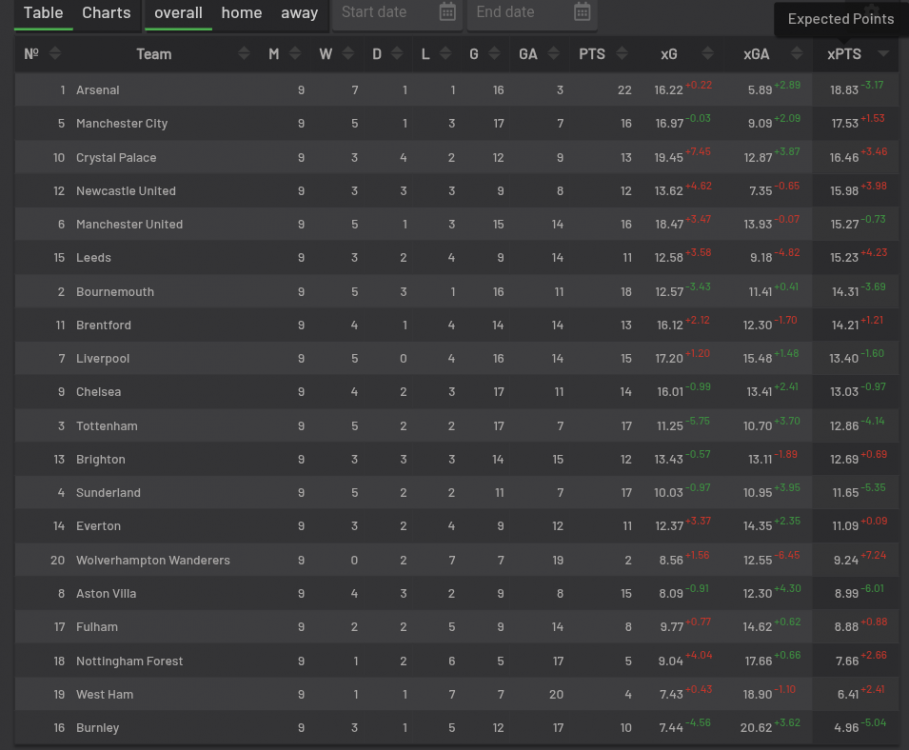This screenshot has height=750, width=909.
Task: Click the Start date input field
Action: (384, 13)
